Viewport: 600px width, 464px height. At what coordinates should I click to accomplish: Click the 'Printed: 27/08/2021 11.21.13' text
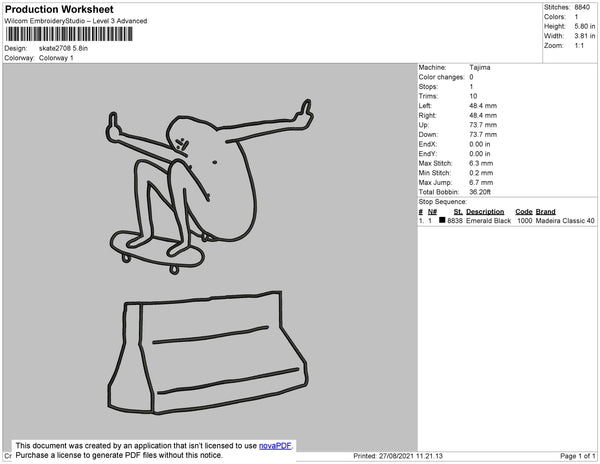[398, 456]
